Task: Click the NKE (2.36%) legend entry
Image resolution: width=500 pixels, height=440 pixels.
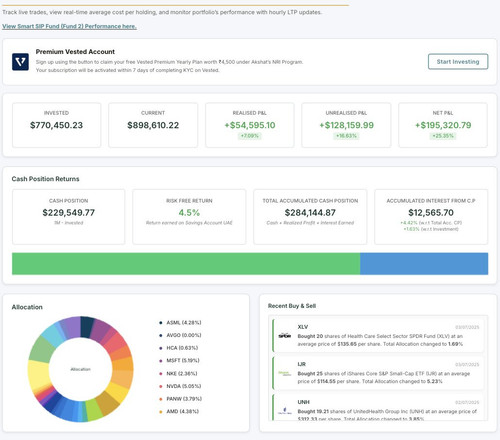Action: (x=178, y=374)
